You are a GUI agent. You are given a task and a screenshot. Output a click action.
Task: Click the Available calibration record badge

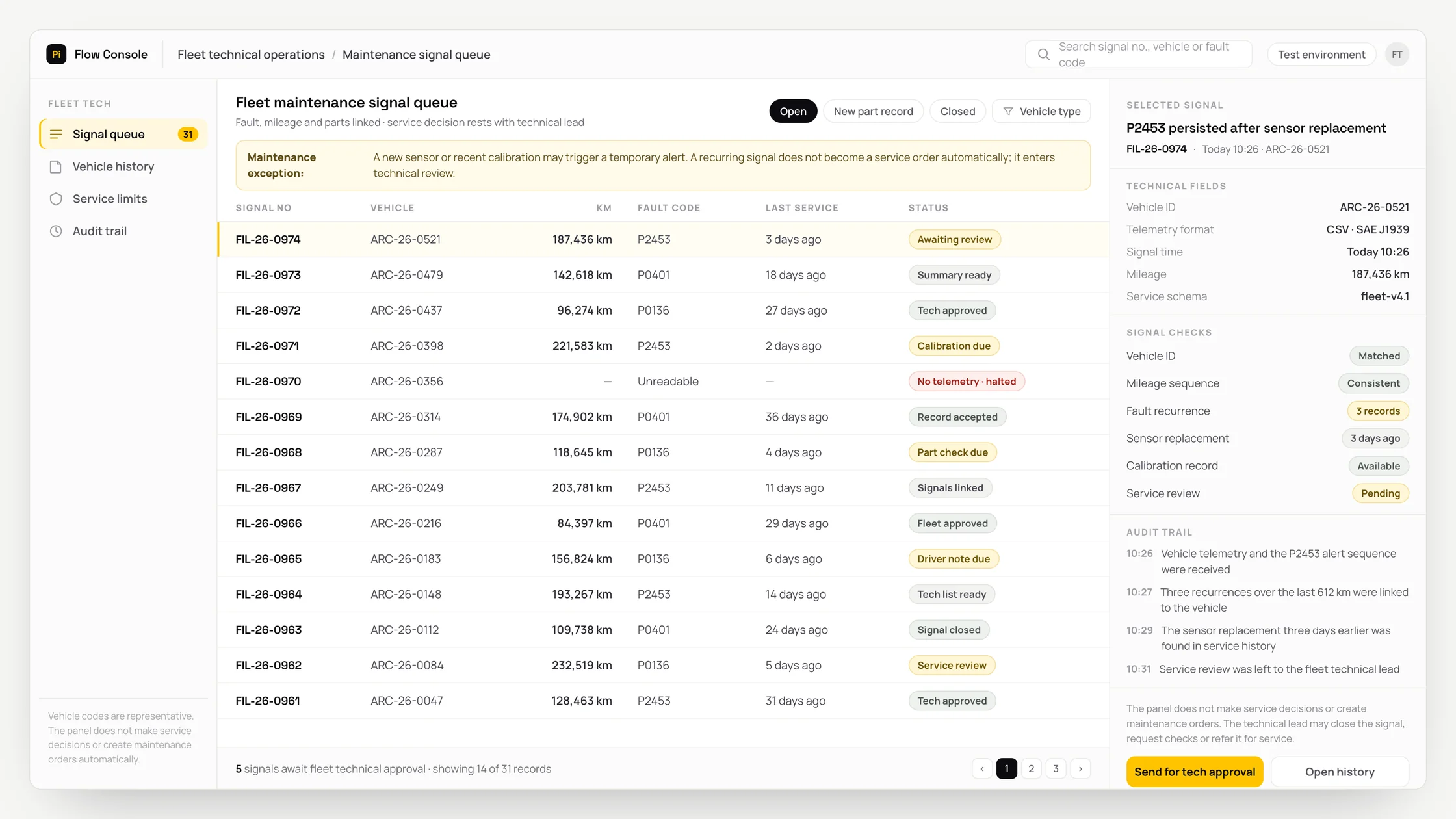coord(1379,466)
